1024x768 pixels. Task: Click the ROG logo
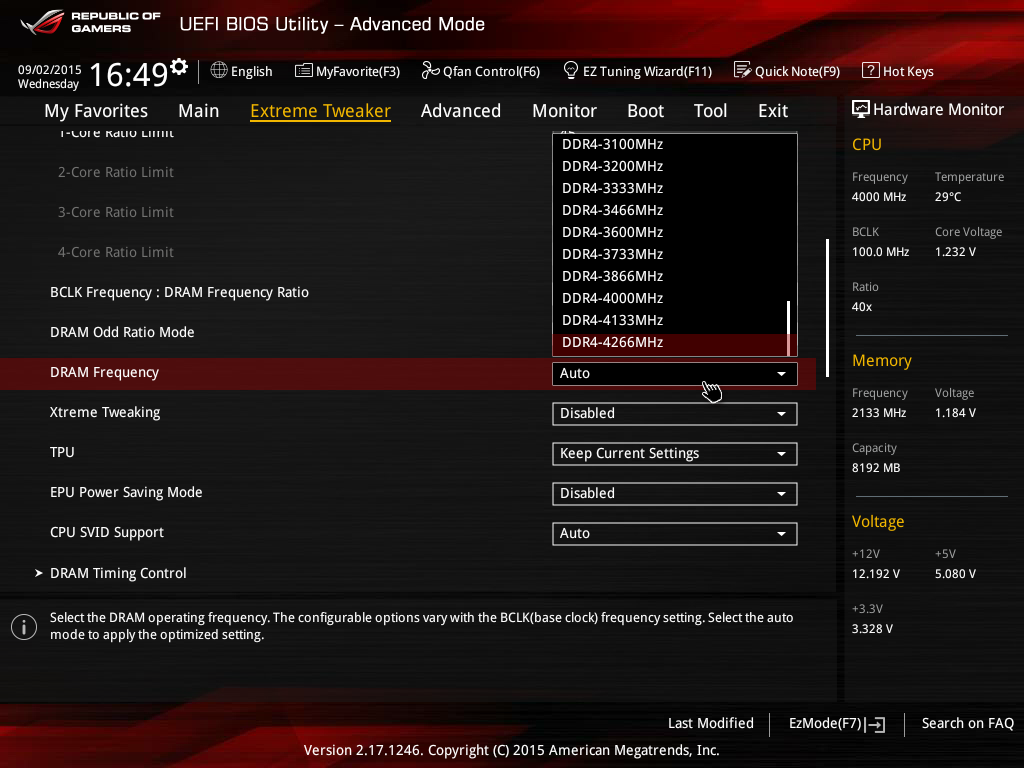point(42,22)
